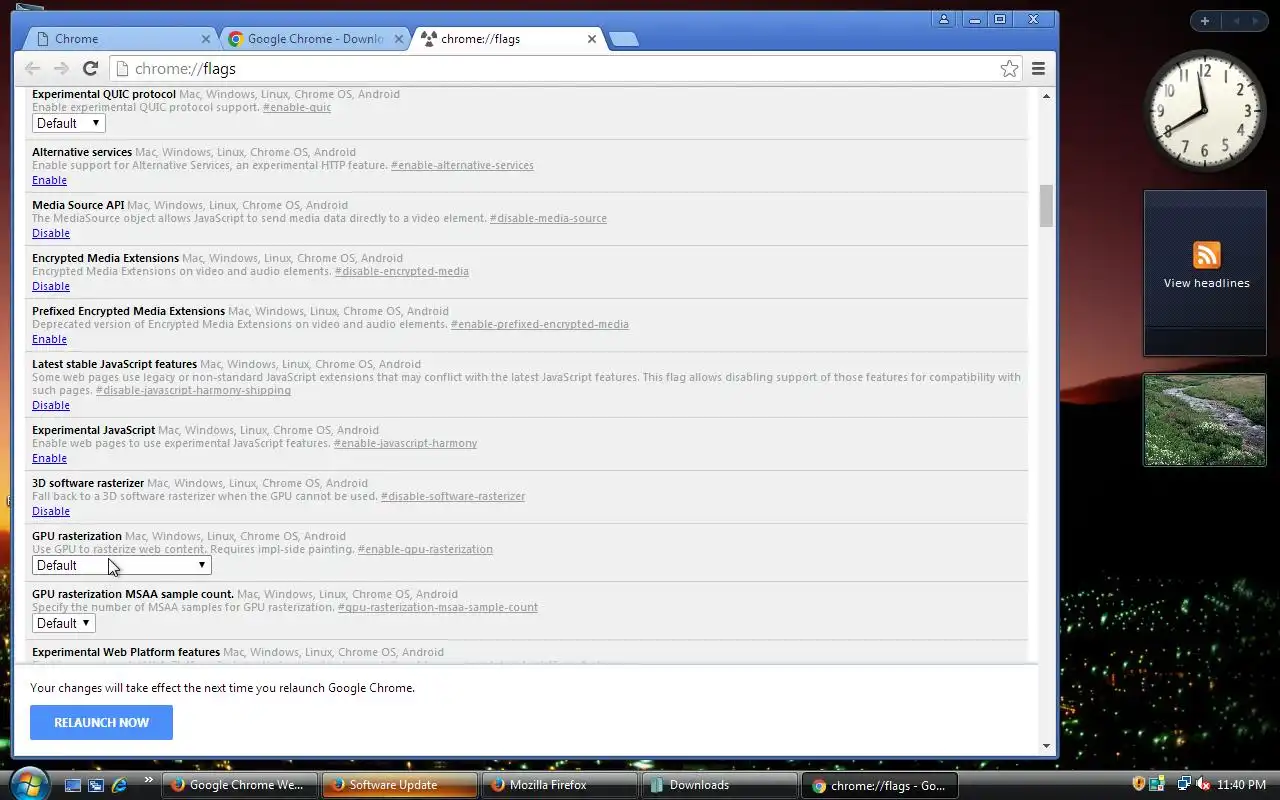
Task: Click the browser back arrow
Action: click(32, 68)
